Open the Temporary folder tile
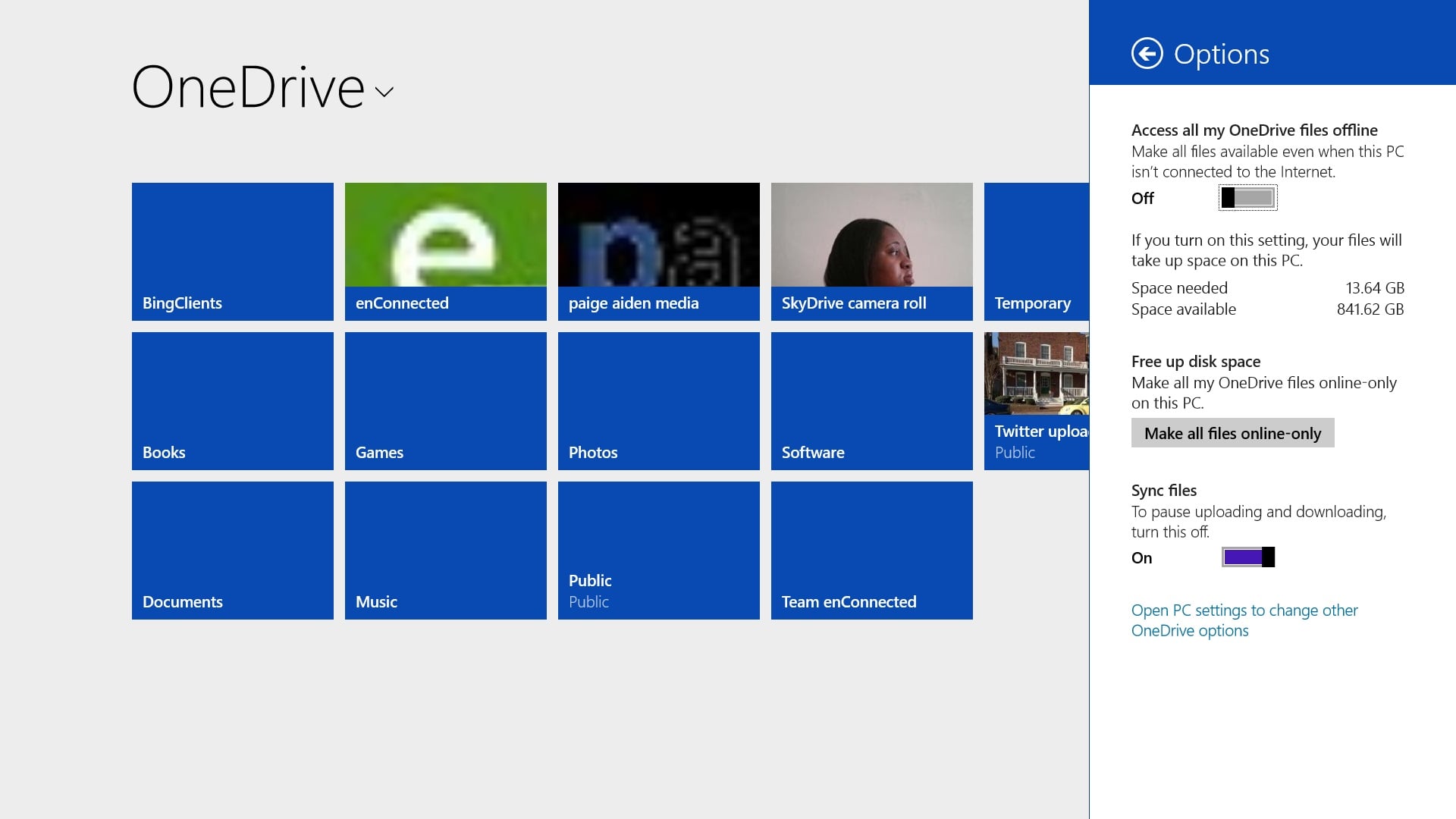The width and height of the screenshot is (1456, 819). (1036, 251)
